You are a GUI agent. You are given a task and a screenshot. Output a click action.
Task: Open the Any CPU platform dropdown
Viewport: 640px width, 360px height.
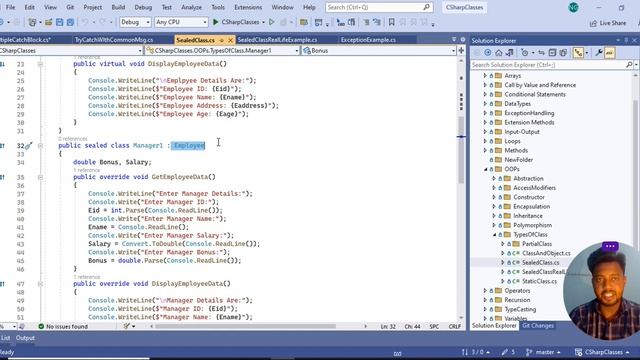pyautogui.click(x=181, y=22)
